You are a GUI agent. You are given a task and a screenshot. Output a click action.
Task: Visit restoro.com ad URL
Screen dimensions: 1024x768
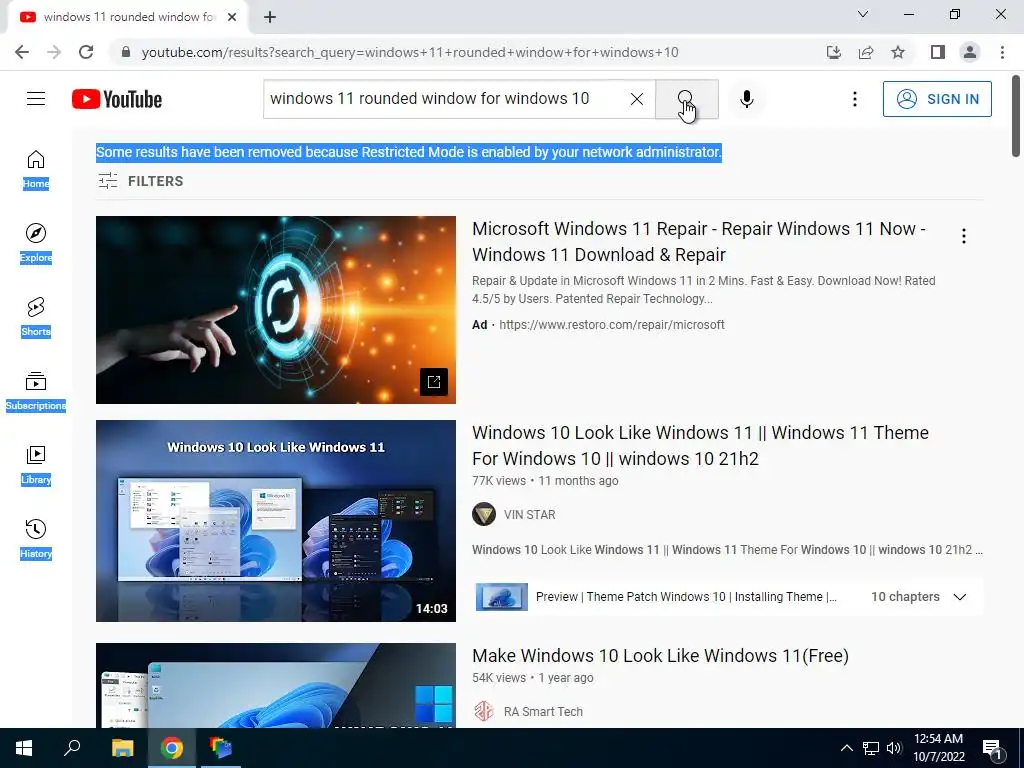[x=611, y=325]
